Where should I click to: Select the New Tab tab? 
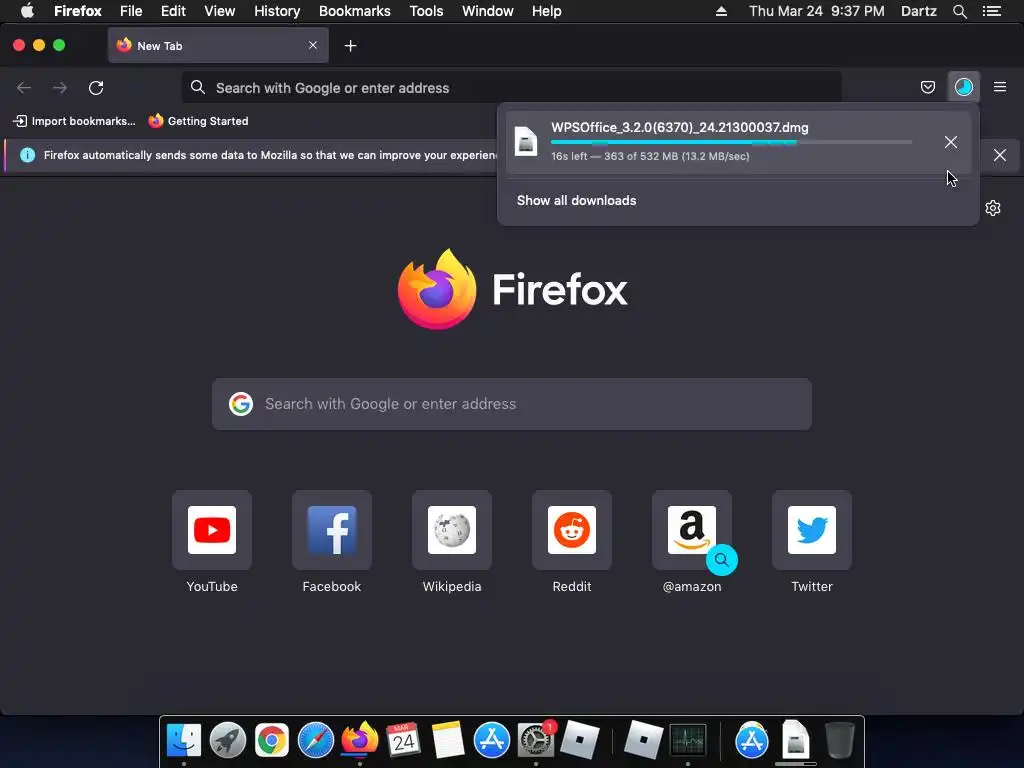coord(218,45)
